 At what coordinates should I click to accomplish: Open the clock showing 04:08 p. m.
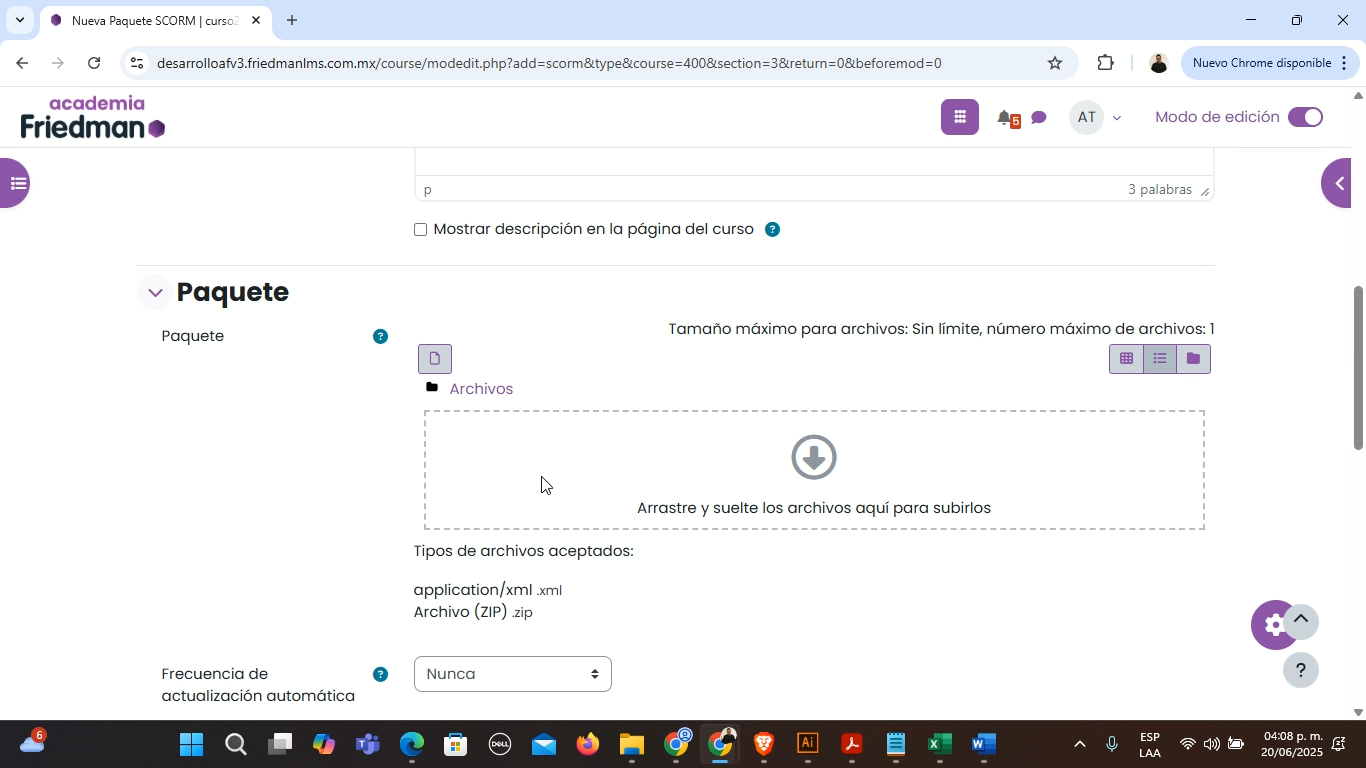1292,744
